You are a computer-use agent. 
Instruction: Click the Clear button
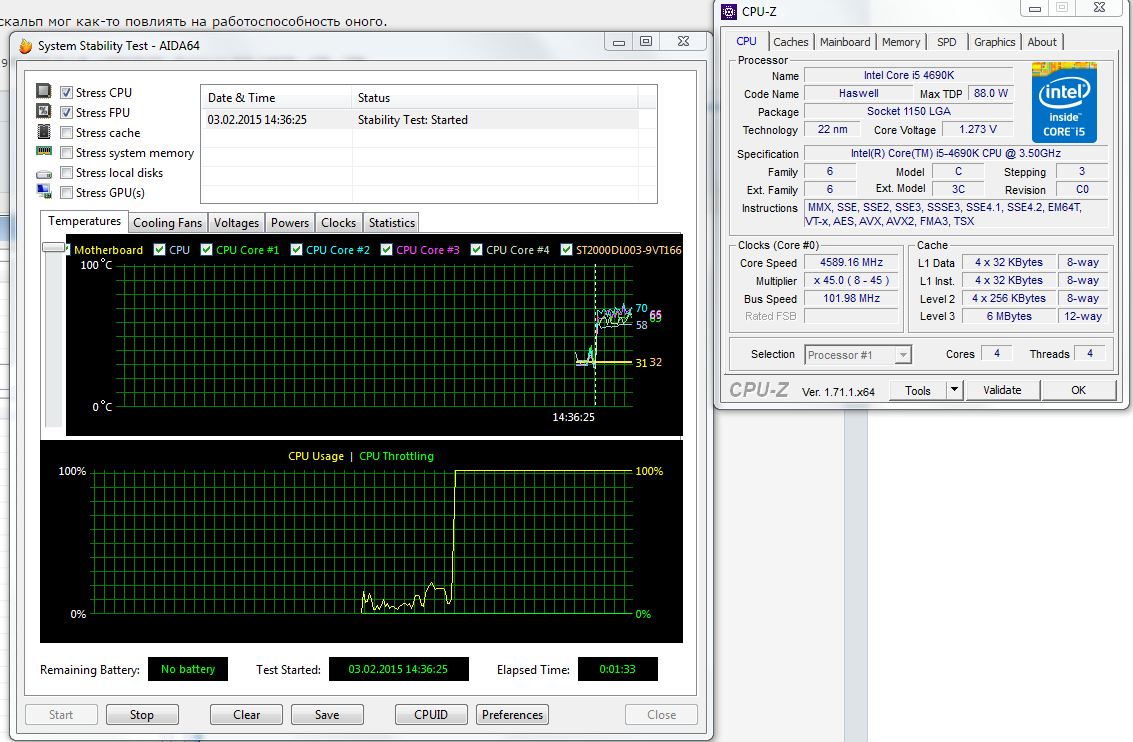click(x=246, y=715)
